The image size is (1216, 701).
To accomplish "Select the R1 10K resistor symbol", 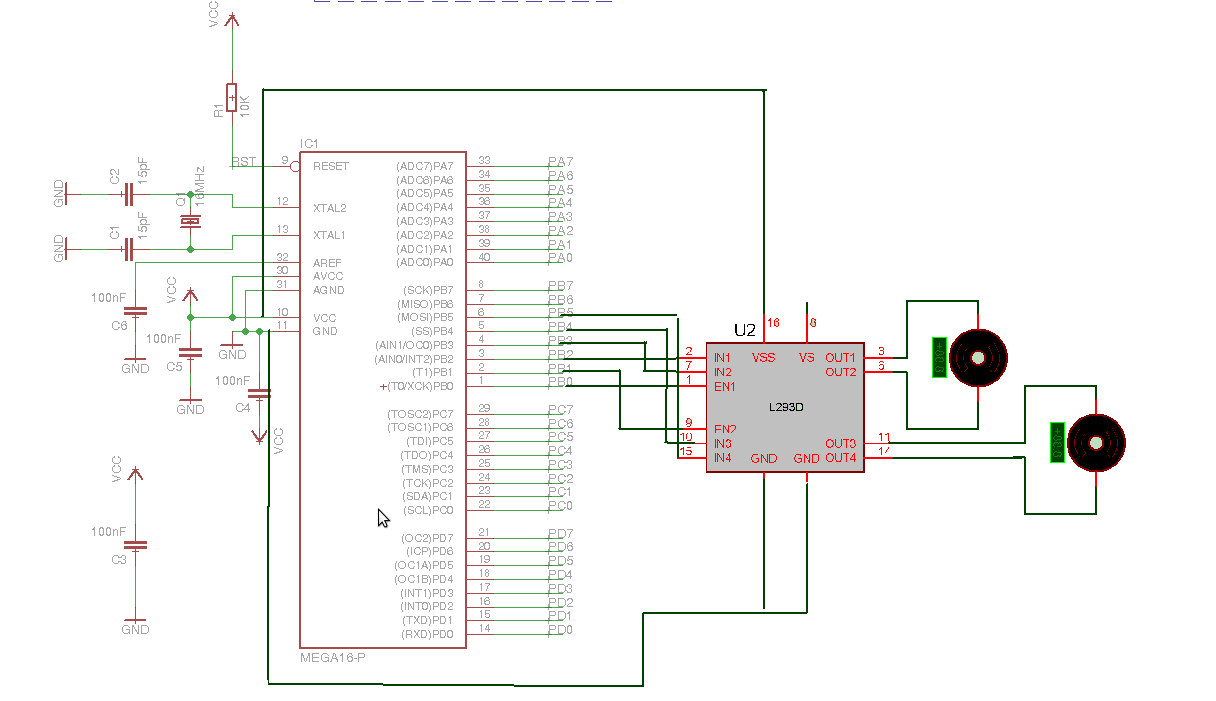I will point(232,98).
